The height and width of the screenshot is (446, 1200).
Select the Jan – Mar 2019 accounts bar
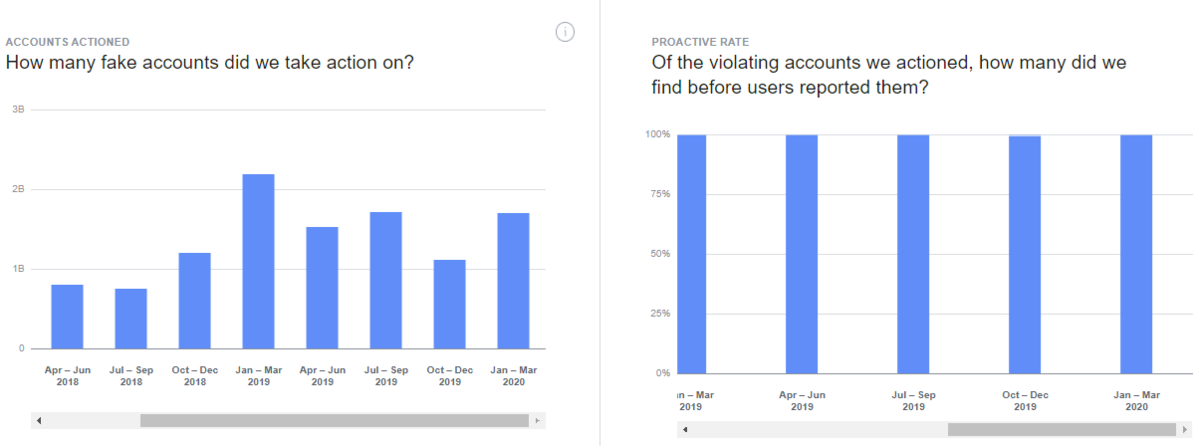258,262
